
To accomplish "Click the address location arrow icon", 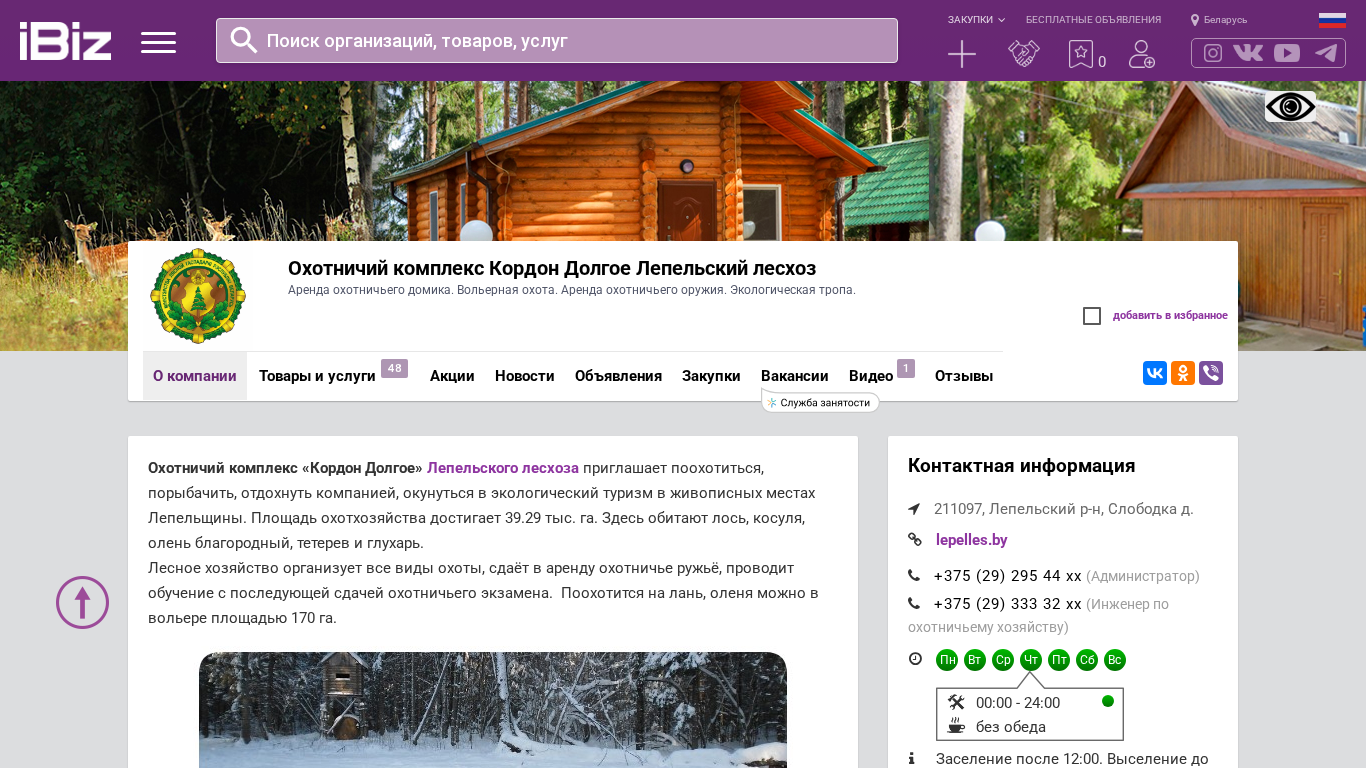I will pyautogui.click(x=914, y=509).
